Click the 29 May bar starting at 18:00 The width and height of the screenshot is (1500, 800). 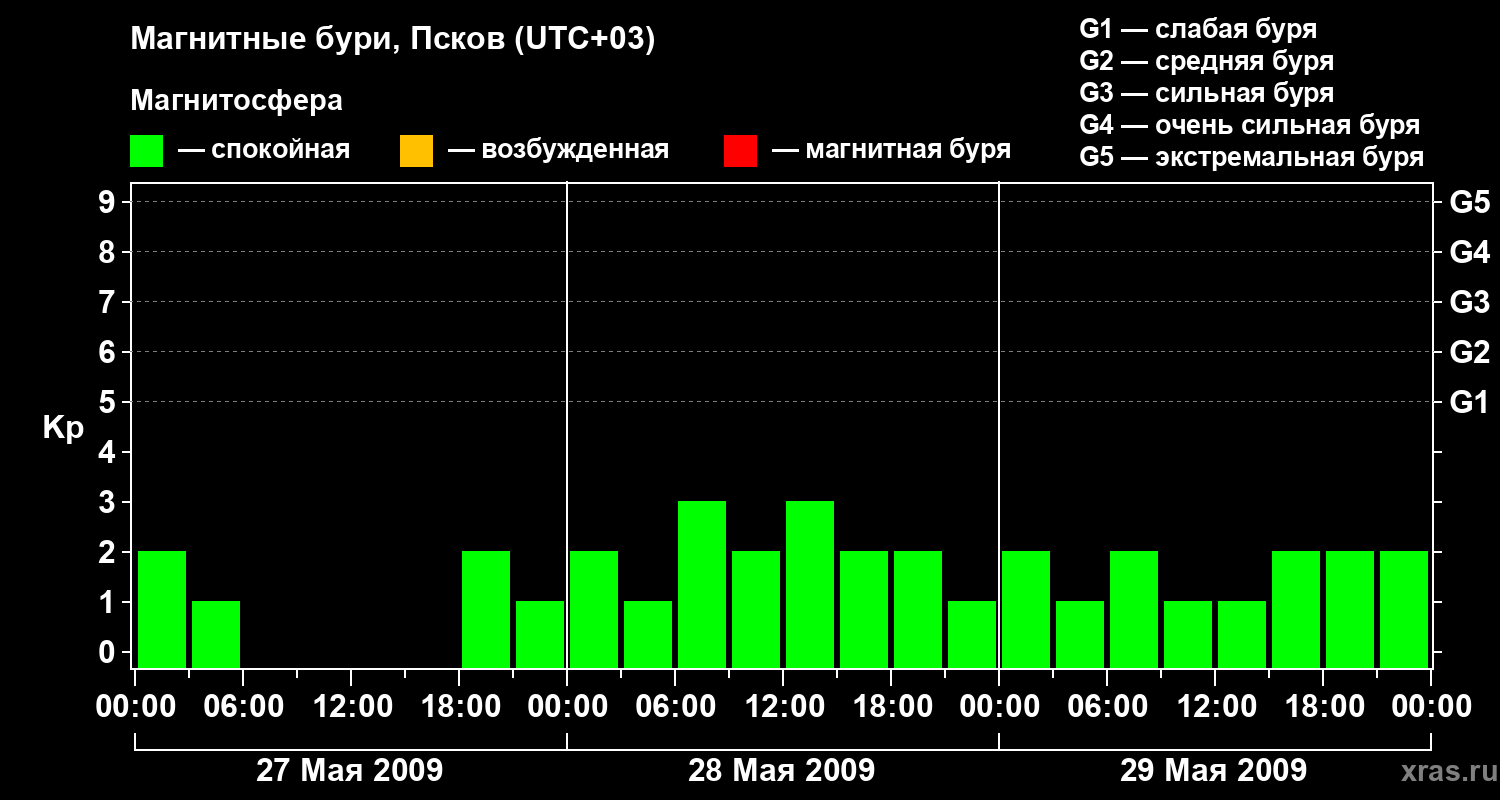pyautogui.click(x=1350, y=610)
